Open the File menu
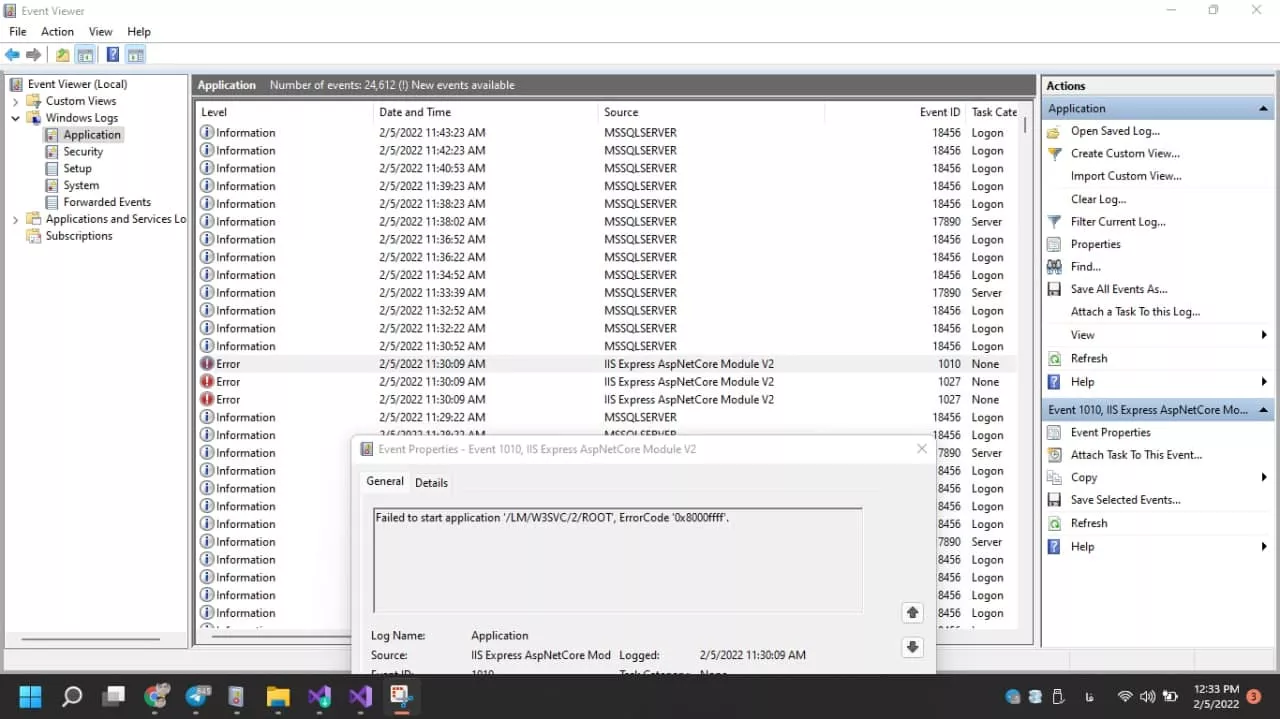Image resolution: width=1280 pixels, height=719 pixels. [x=18, y=32]
